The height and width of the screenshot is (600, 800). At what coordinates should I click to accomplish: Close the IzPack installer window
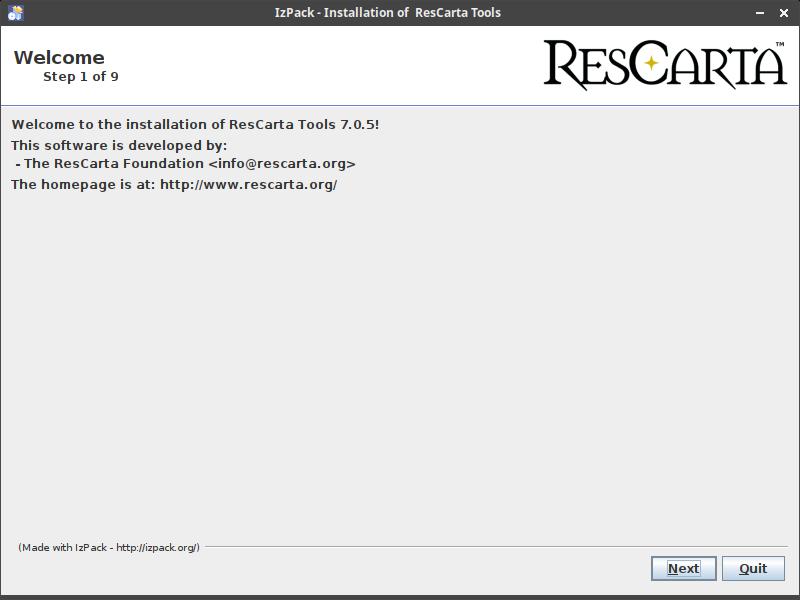(784, 13)
